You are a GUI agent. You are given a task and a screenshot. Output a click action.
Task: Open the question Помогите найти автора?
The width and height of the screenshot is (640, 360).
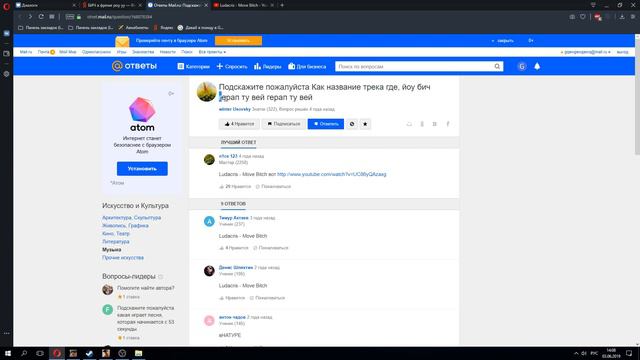point(146,288)
